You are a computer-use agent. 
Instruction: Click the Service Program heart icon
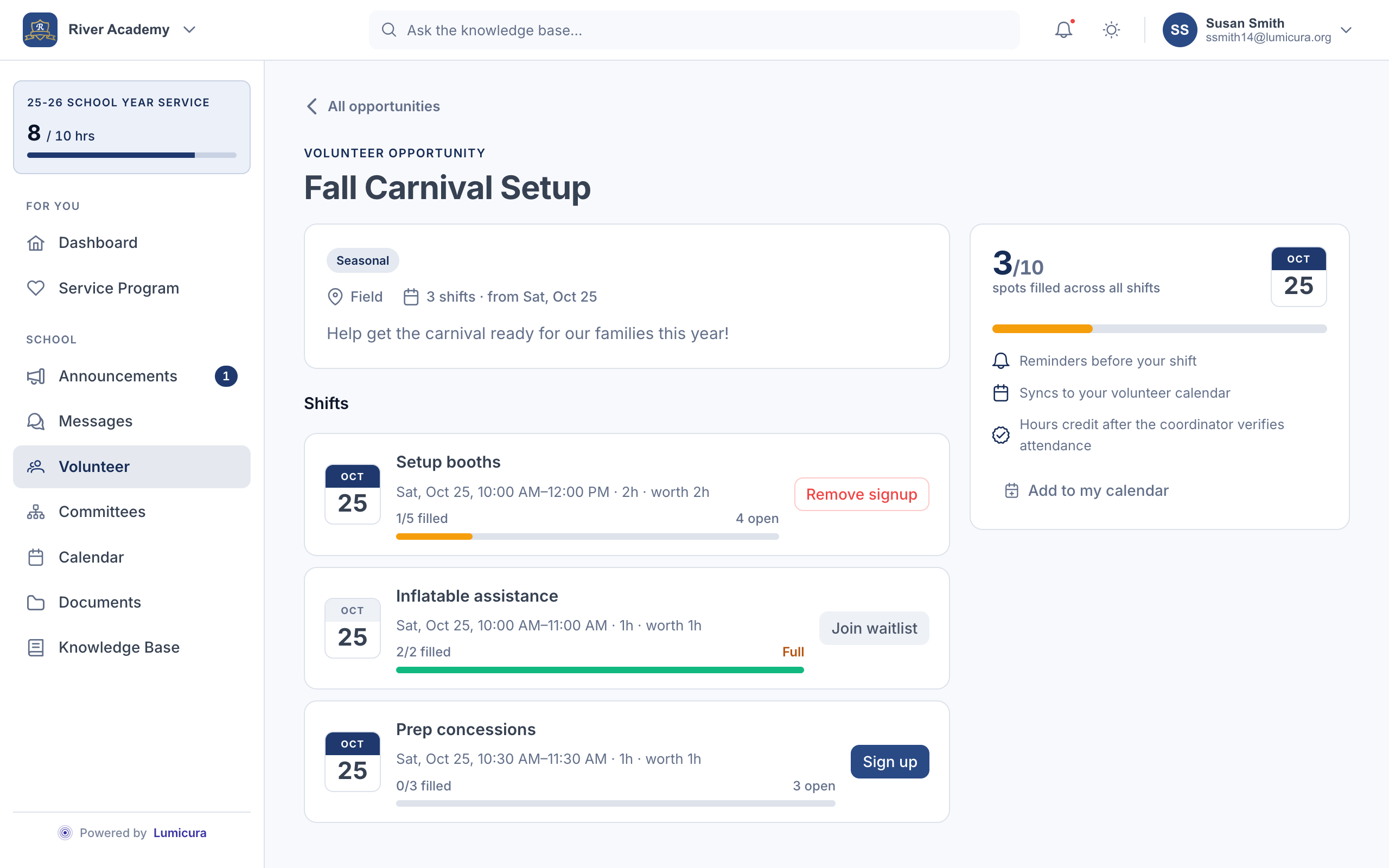(36, 288)
